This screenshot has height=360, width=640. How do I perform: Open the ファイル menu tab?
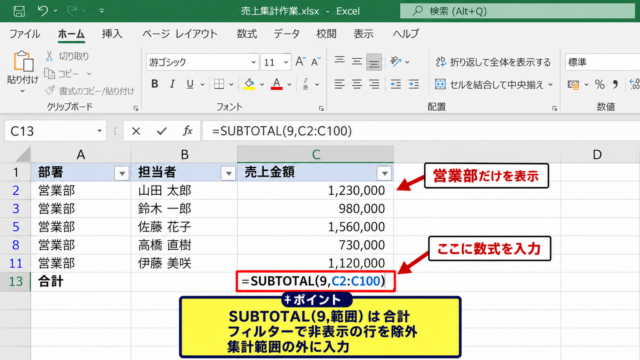(24, 34)
